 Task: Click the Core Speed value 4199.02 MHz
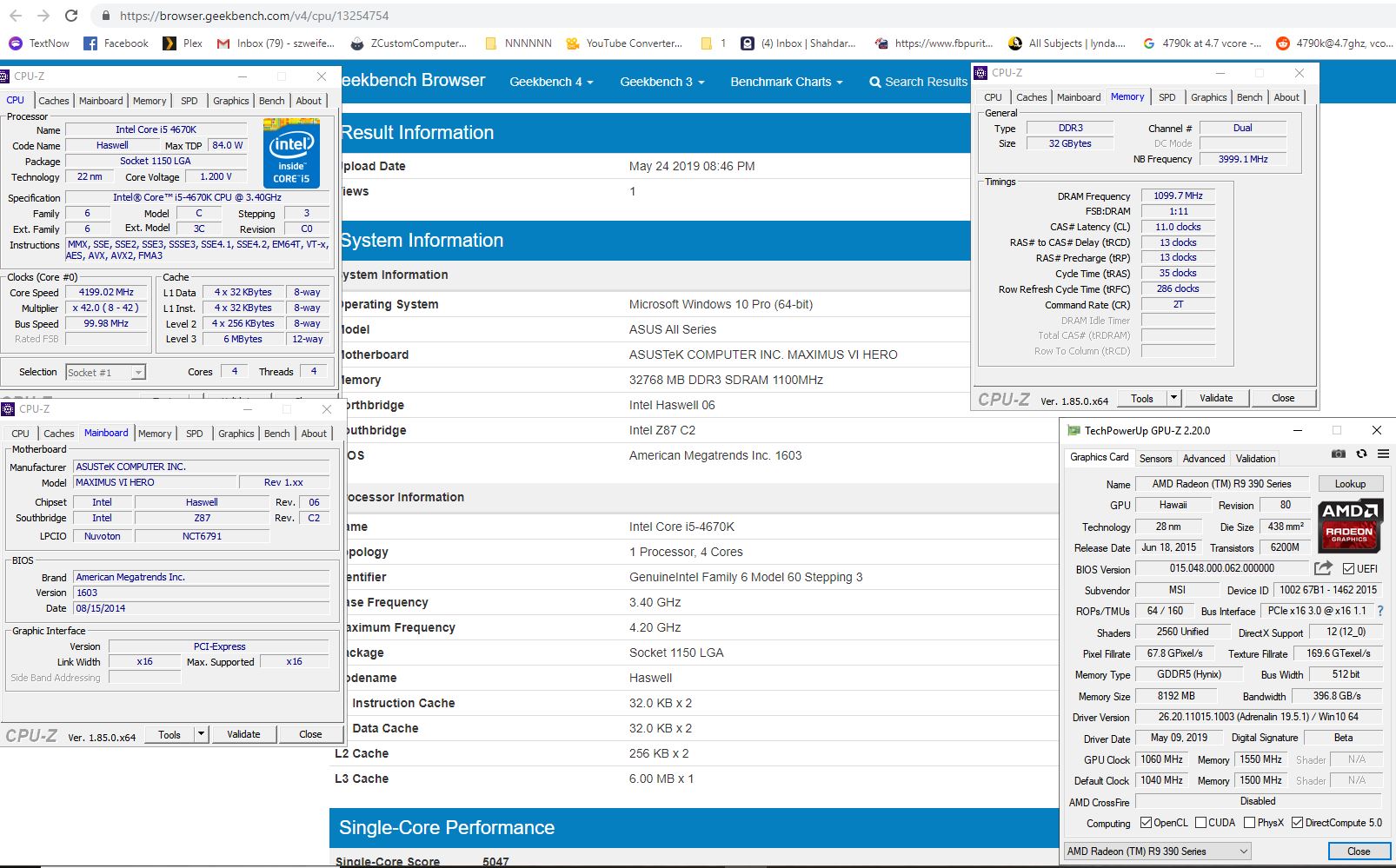point(106,293)
